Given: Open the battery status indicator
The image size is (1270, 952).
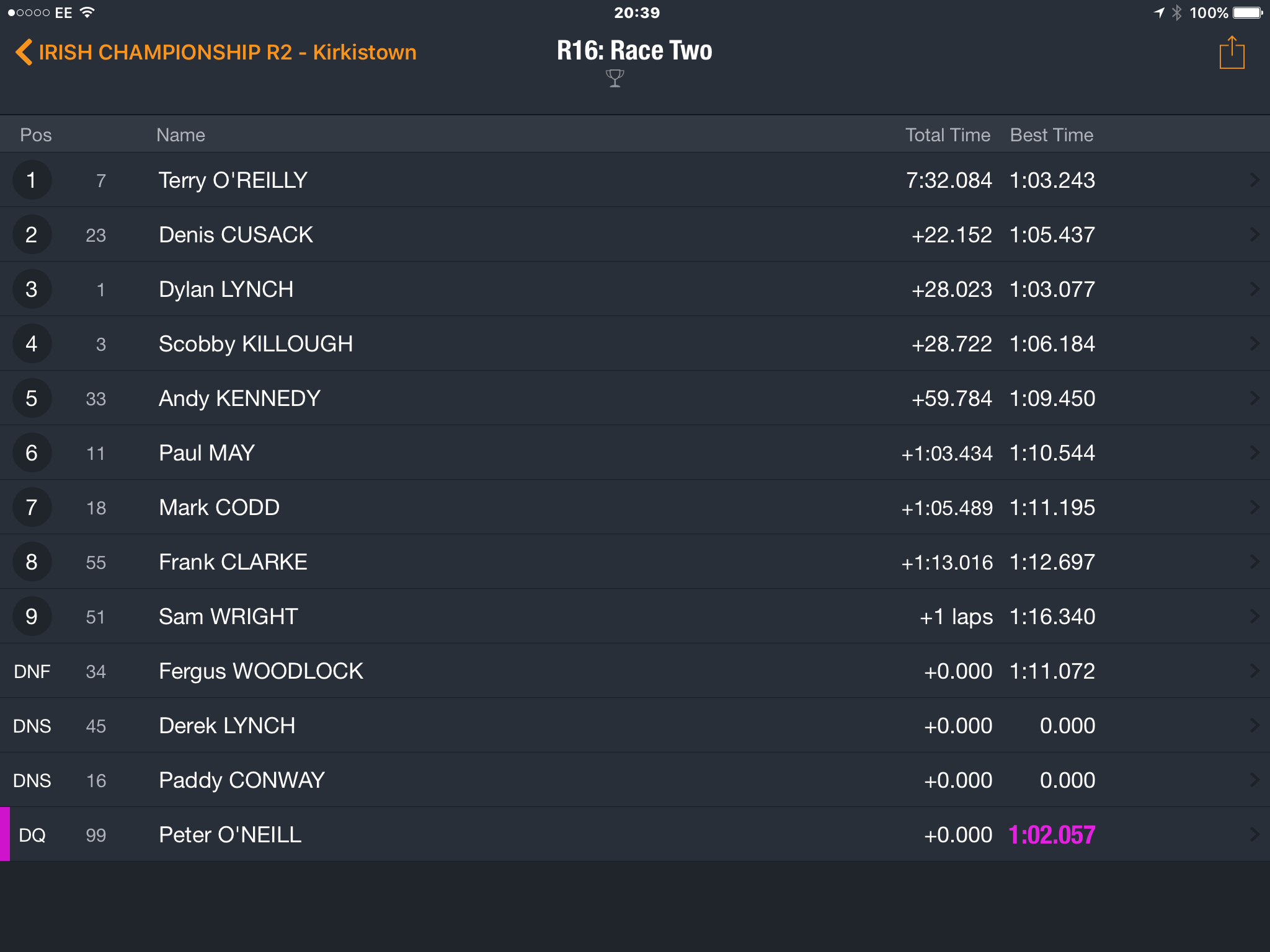Looking at the screenshot, I should [x=1248, y=12].
